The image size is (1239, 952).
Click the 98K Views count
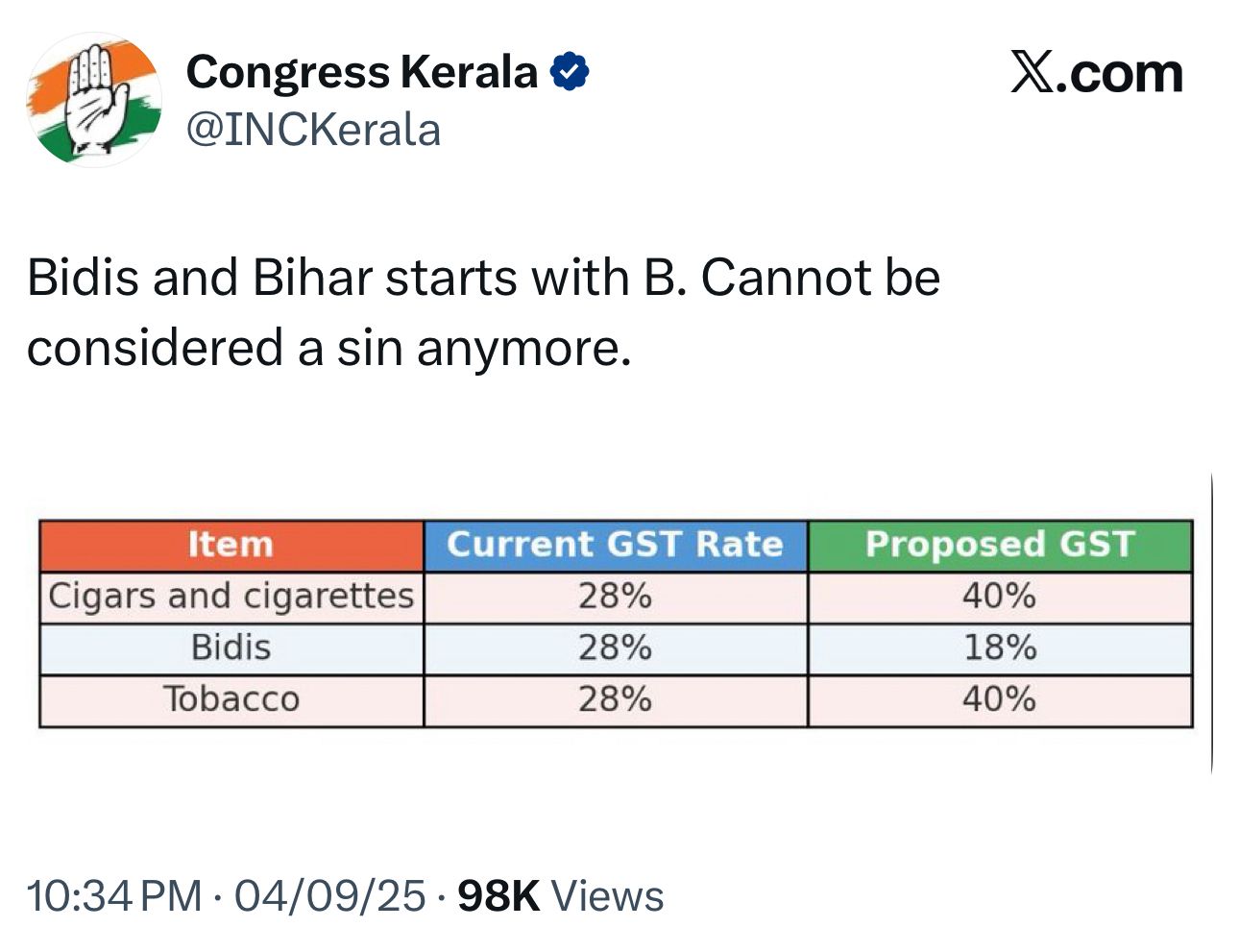(x=560, y=896)
